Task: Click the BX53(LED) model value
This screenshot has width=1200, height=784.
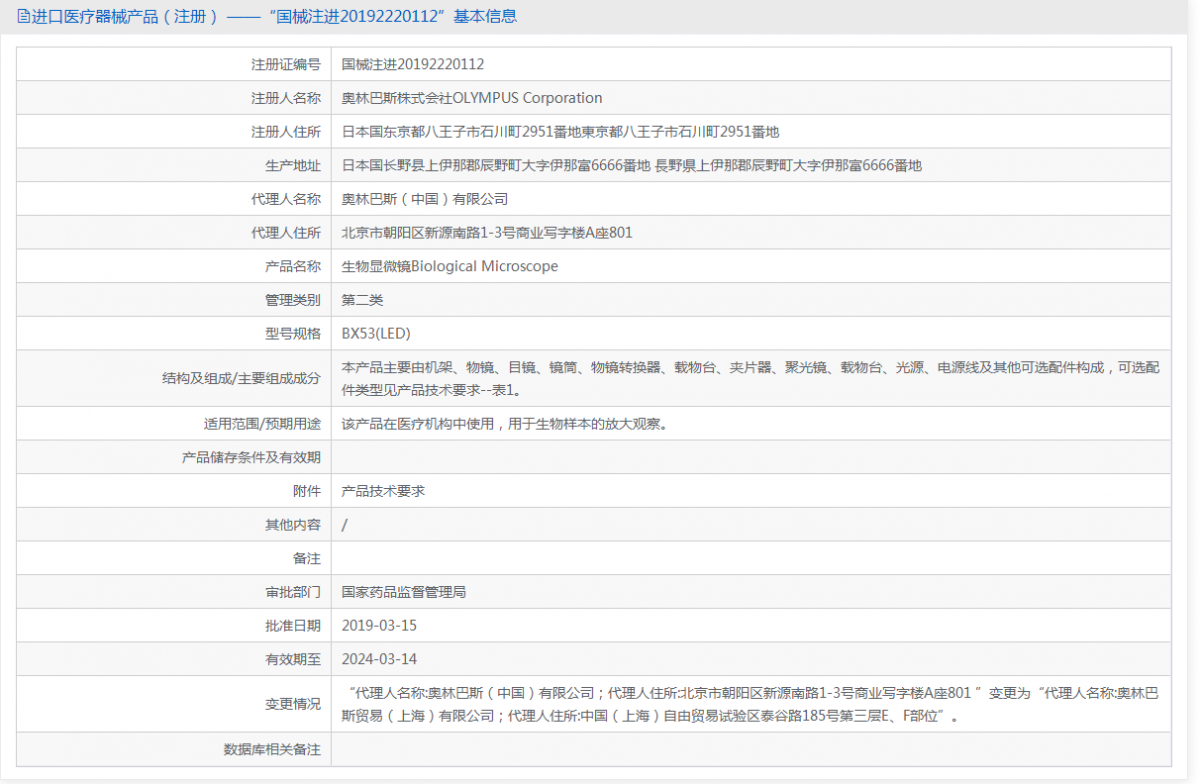Action: [x=376, y=334]
